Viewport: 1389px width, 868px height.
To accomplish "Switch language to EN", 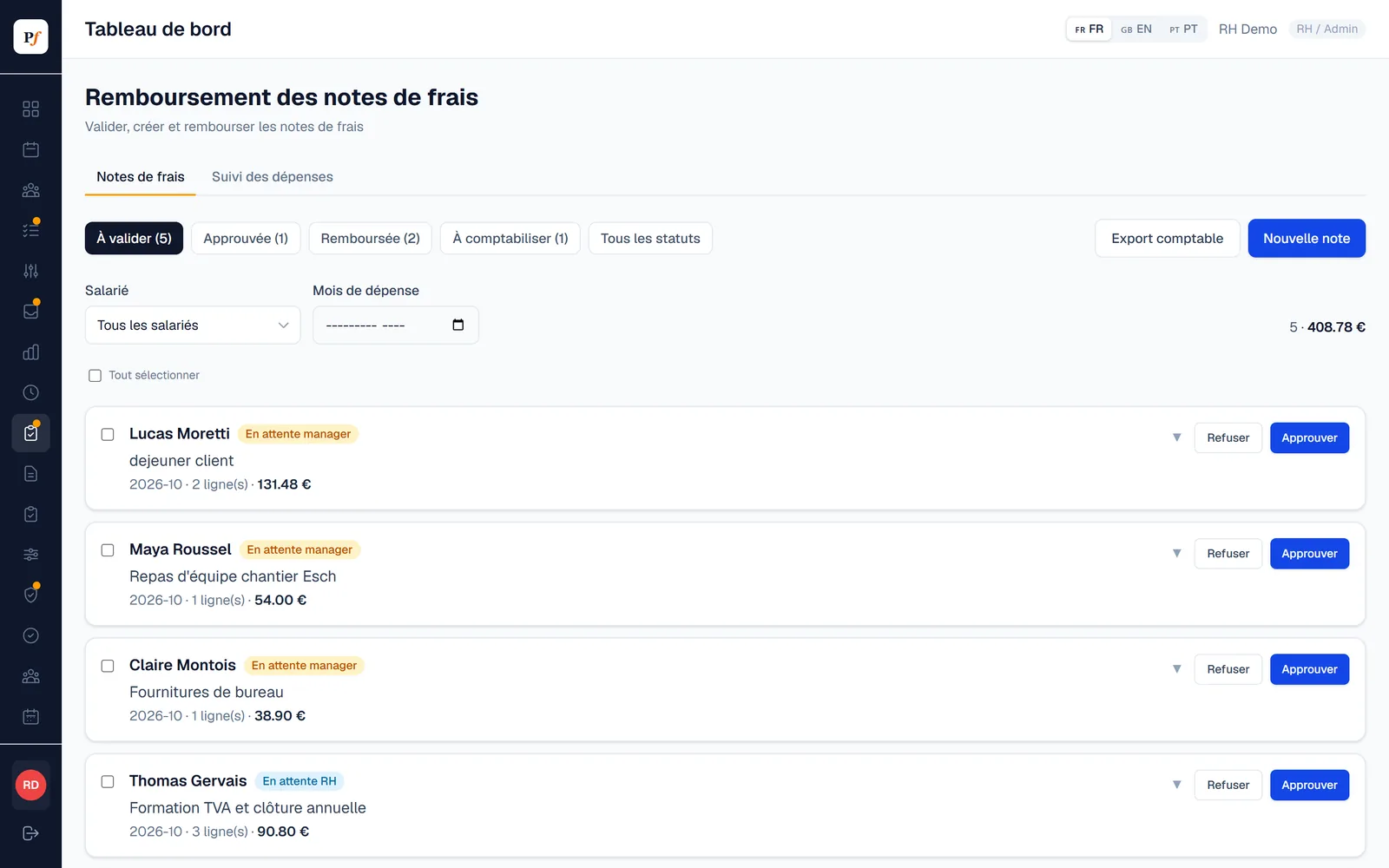I will (x=1136, y=30).
